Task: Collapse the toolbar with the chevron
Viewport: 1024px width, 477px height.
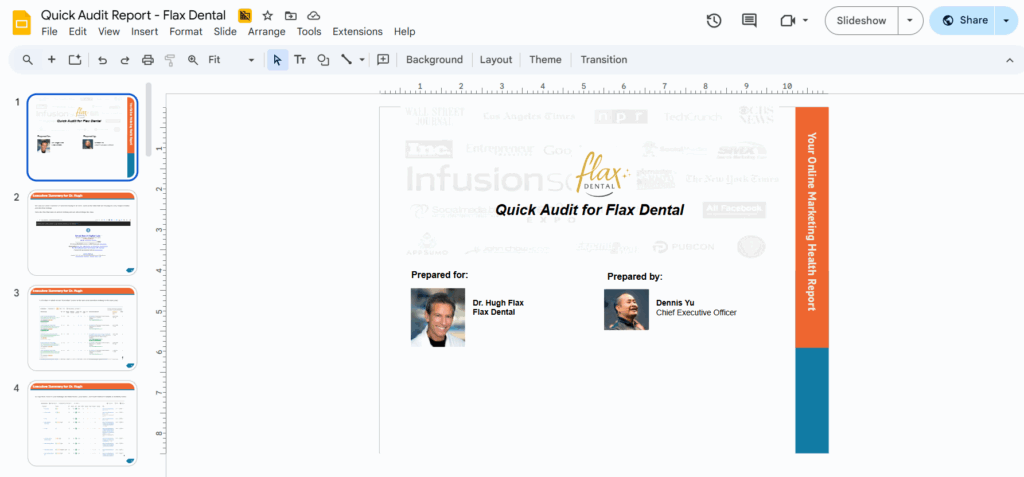Action: point(1009,60)
